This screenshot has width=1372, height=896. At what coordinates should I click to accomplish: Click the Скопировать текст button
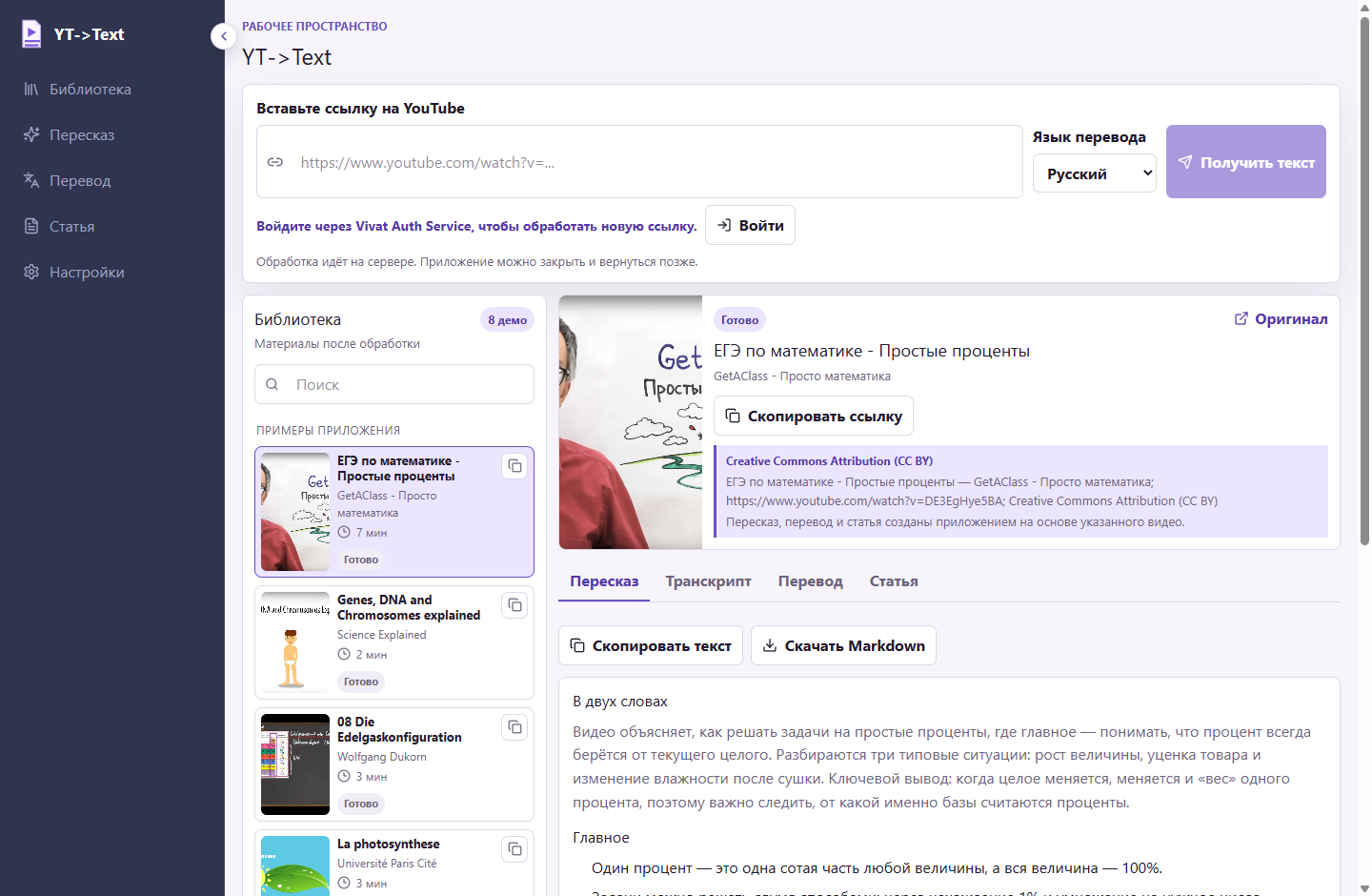point(651,645)
